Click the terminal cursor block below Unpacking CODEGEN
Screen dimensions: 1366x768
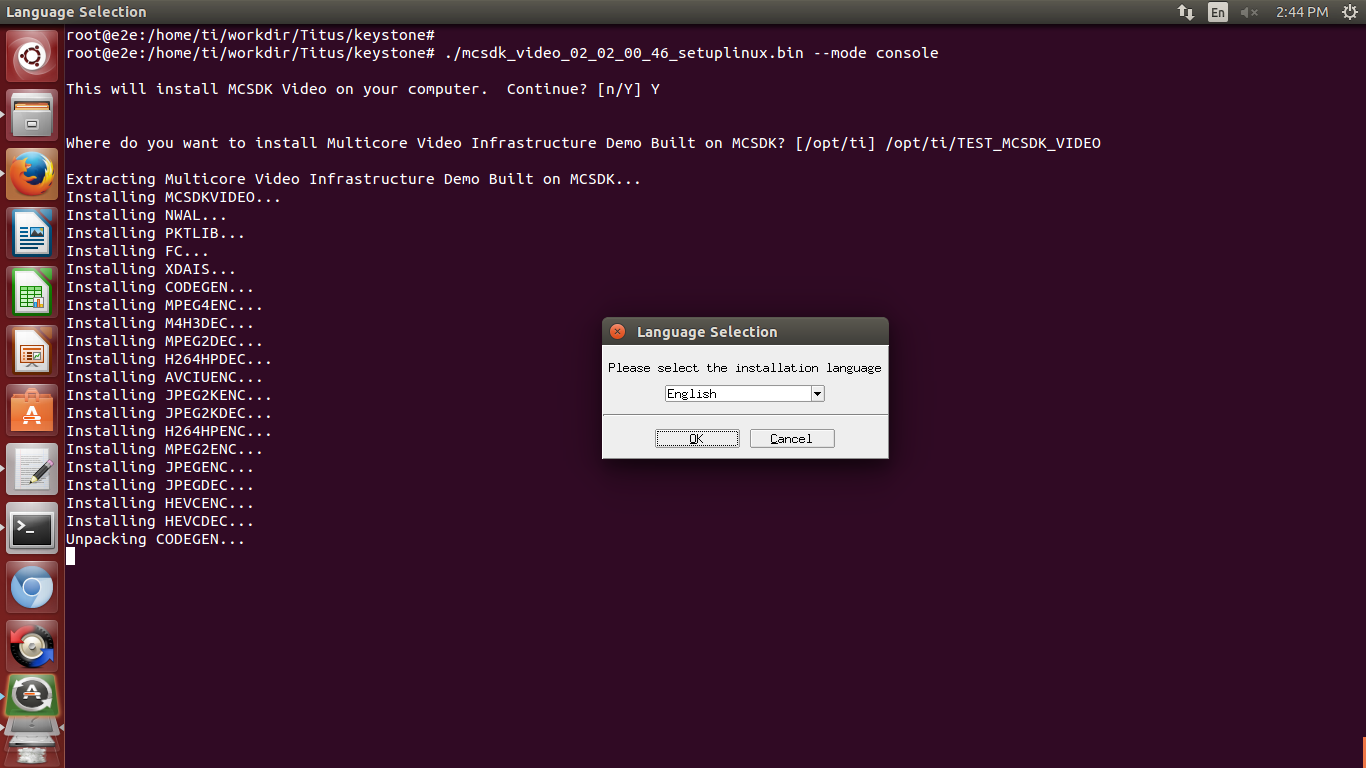tap(70, 556)
